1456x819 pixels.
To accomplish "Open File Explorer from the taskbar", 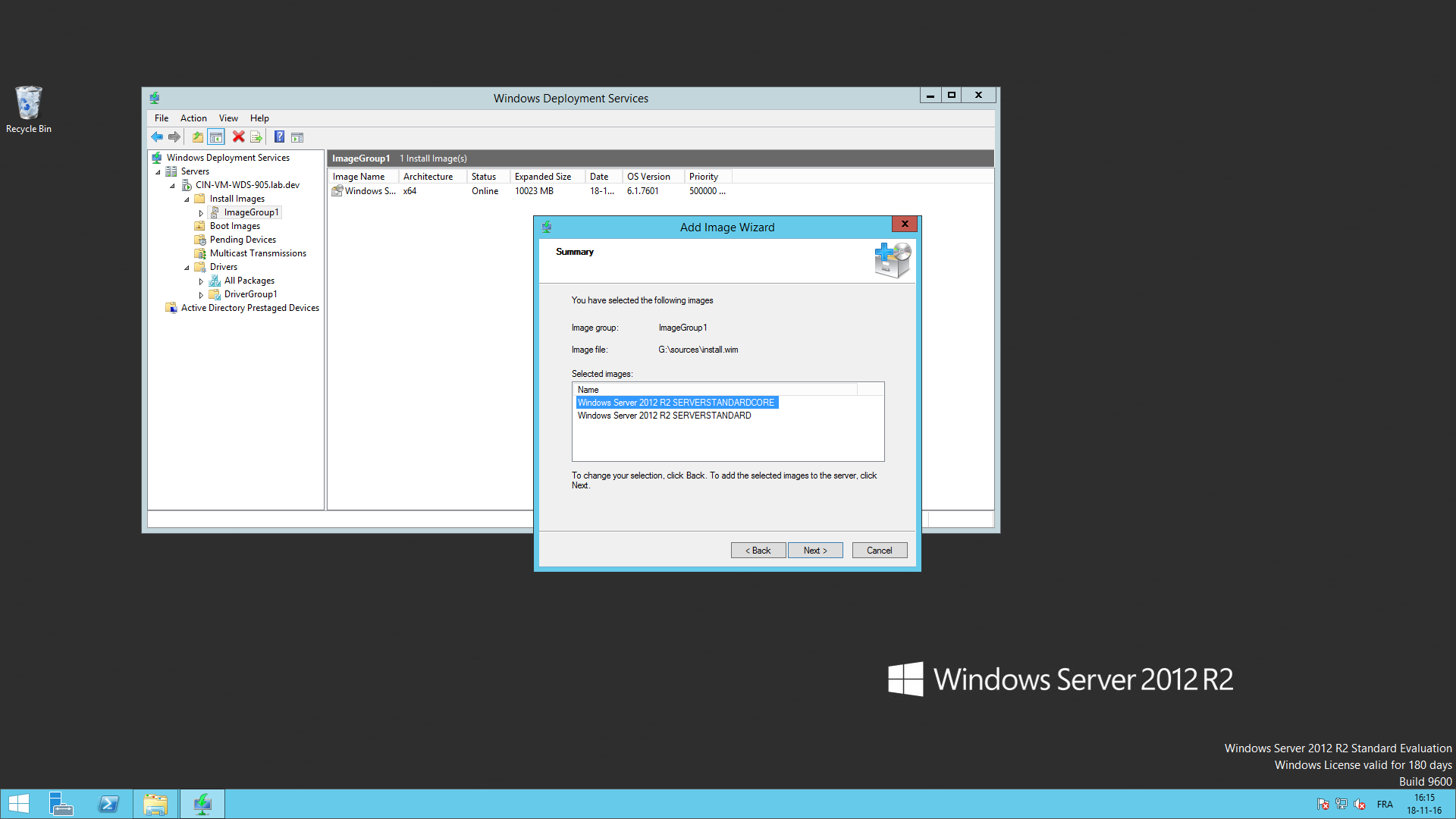I will click(155, 804).
